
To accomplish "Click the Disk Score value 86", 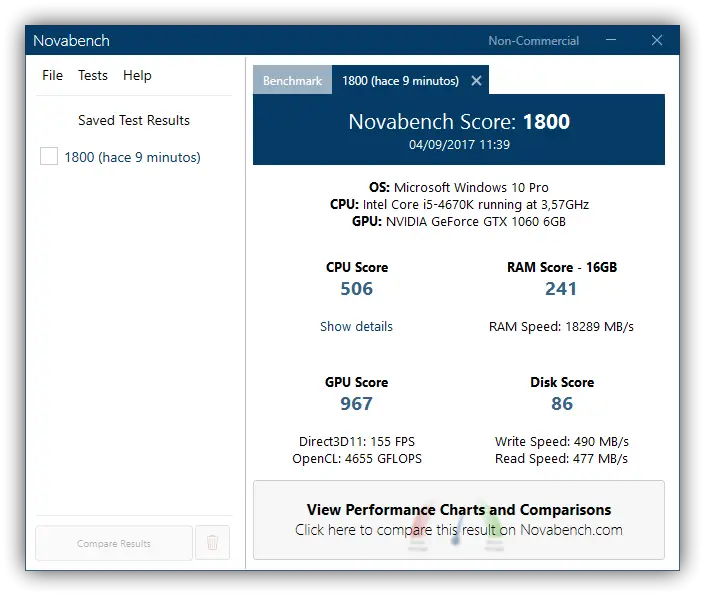I will pos(562,404).
